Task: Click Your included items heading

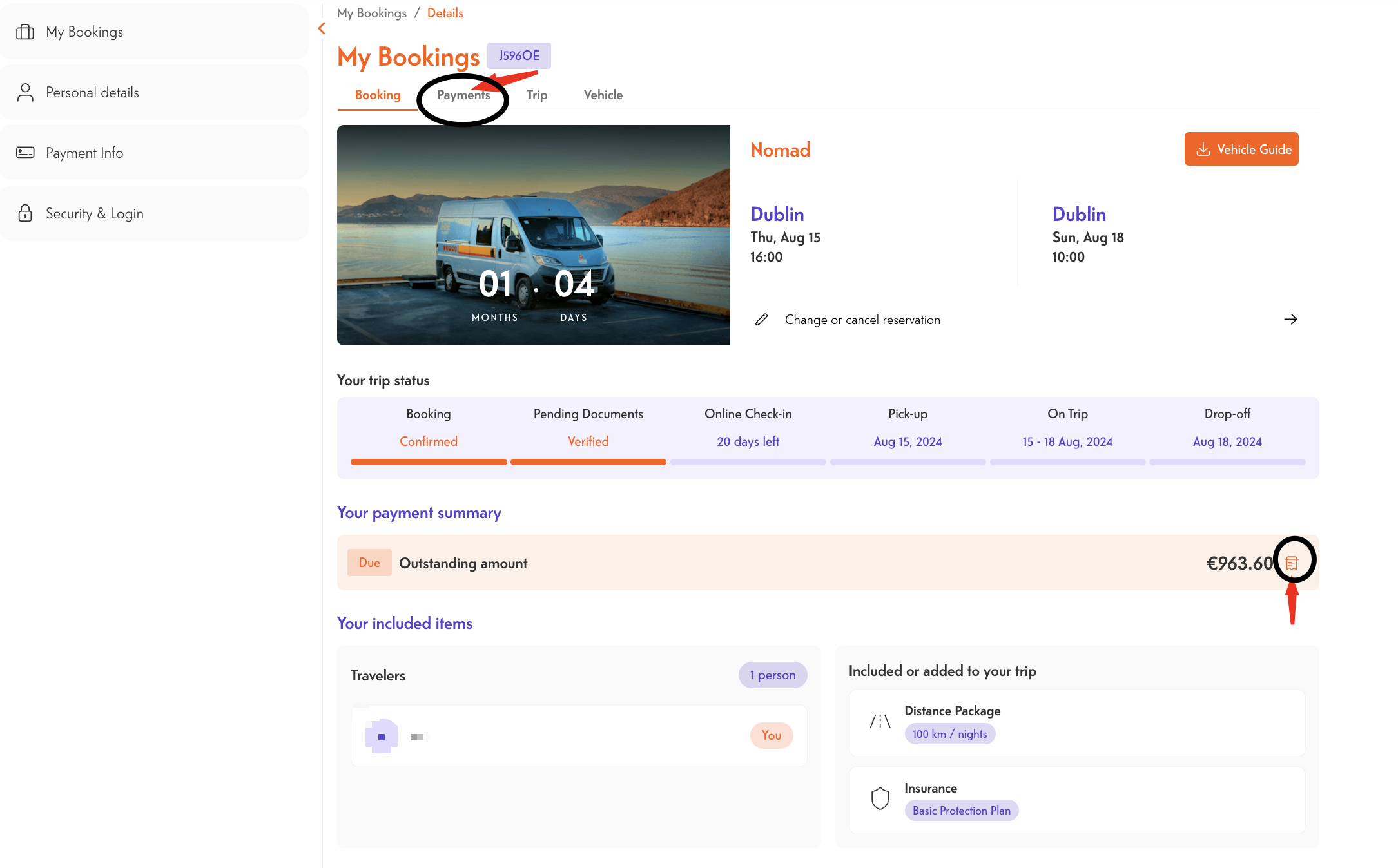Action: (405, 624)
